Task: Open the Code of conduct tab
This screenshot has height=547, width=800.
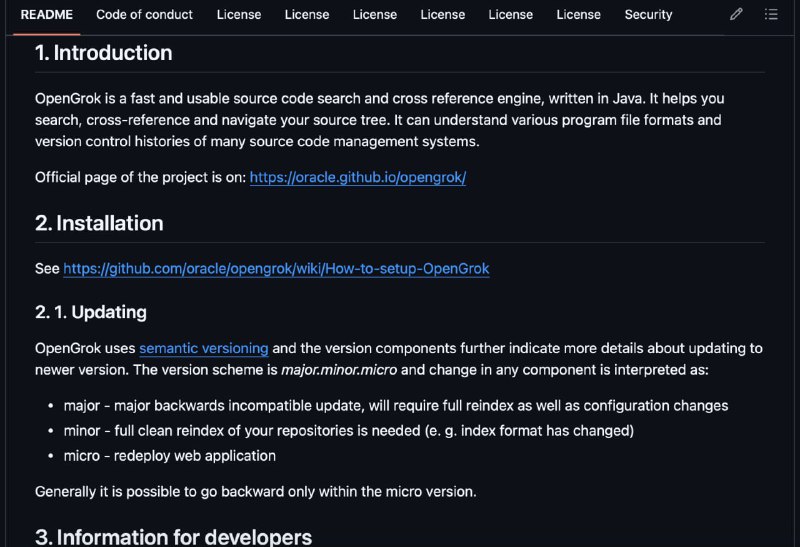Action: click(x=145, y=15)
